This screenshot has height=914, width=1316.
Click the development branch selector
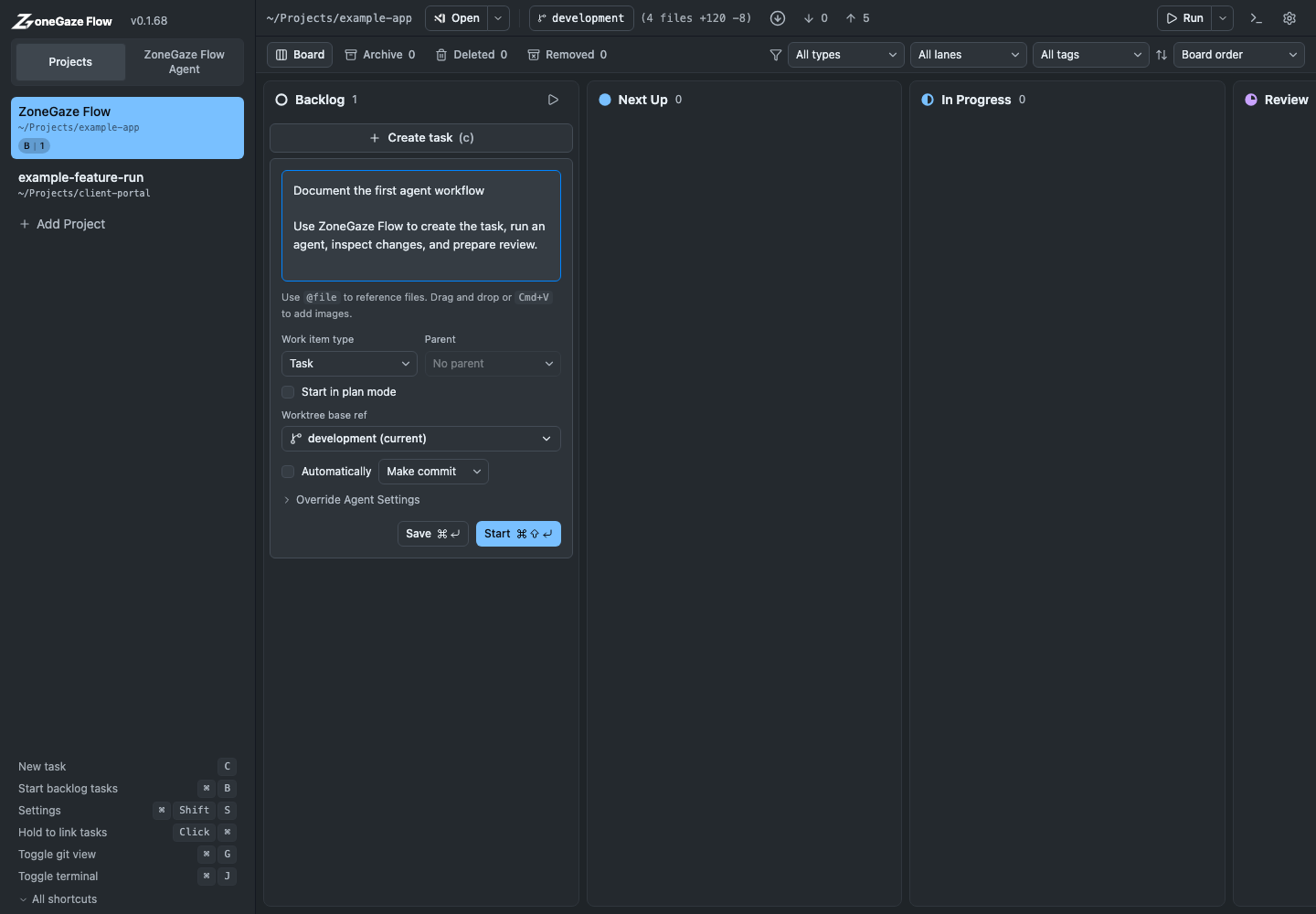pyautogui.click(x=581, y=18)
